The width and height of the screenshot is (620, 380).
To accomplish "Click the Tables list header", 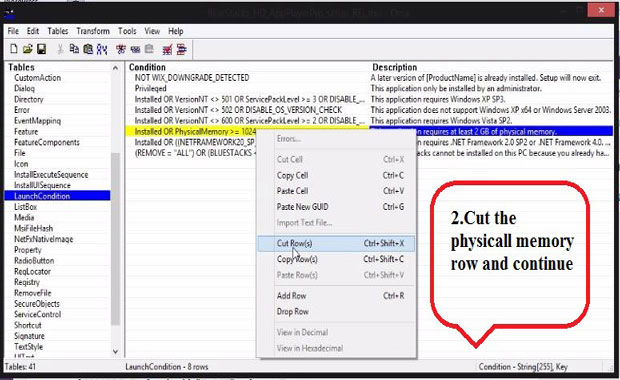I will click(x=21, y=67).
